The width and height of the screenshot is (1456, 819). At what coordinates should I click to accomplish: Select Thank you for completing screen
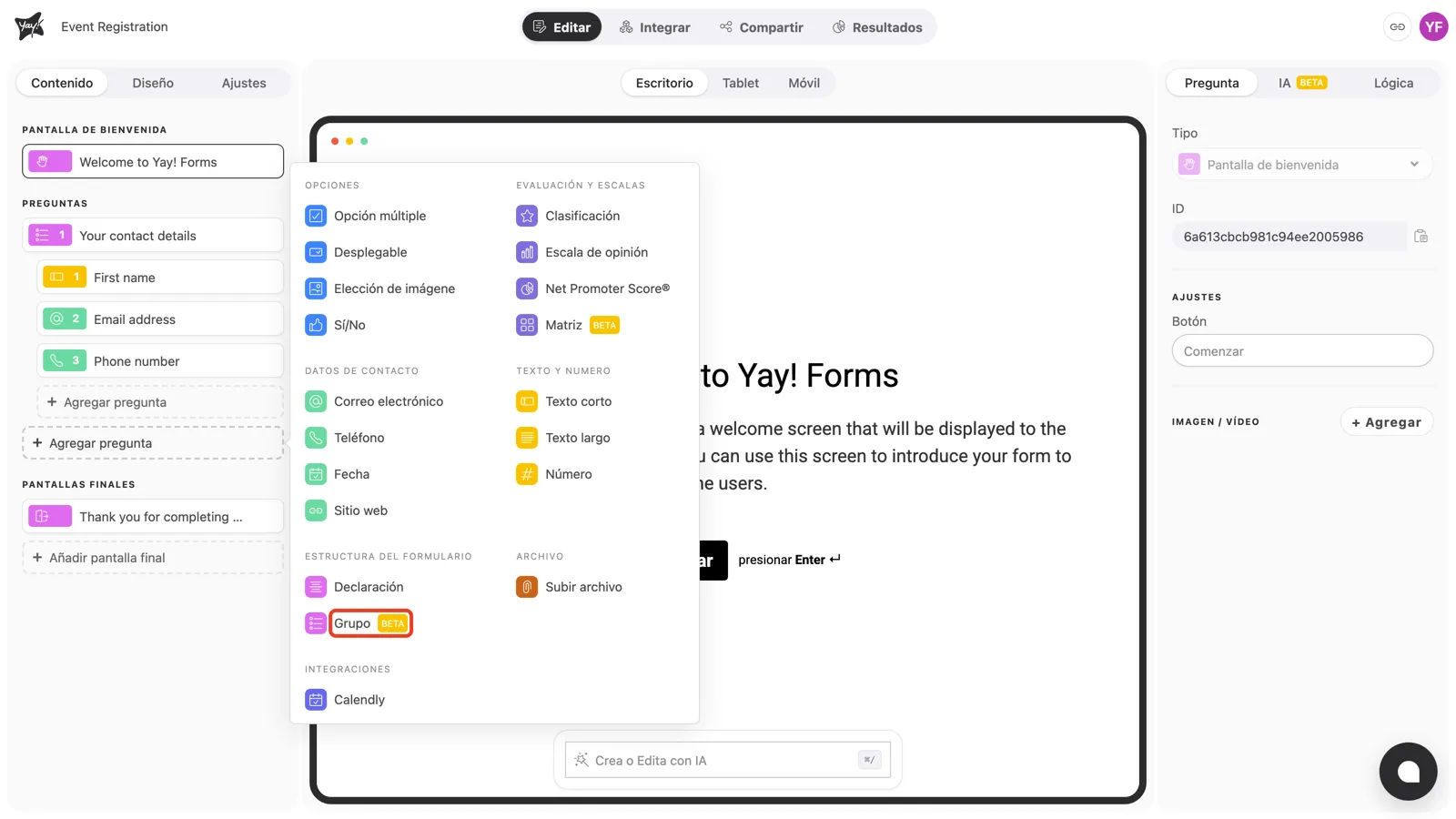153,517
